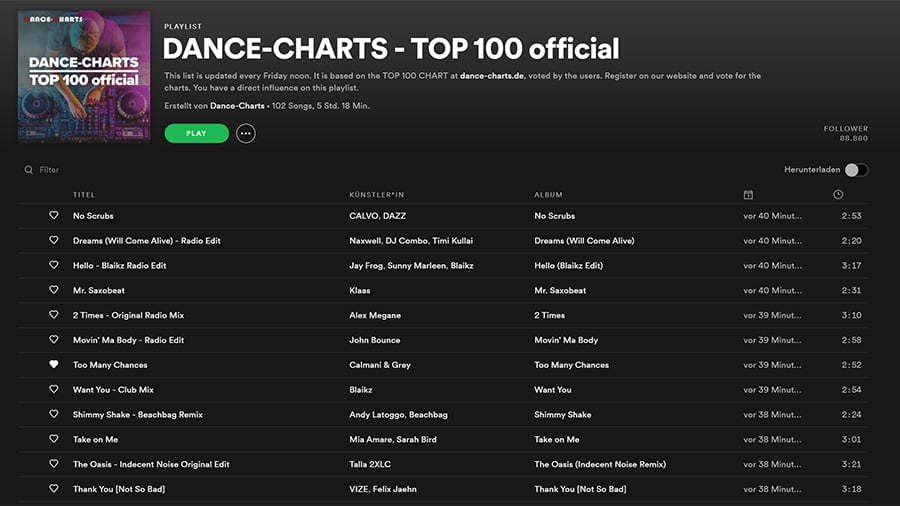Click the heart beside Take on Me

point(53,438)
